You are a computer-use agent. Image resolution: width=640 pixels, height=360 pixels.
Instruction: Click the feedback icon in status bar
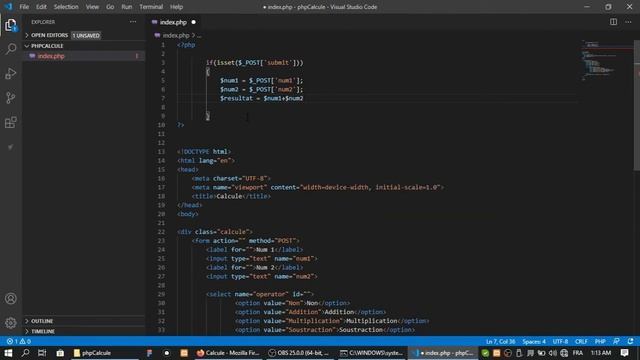[x=616, y=341]
